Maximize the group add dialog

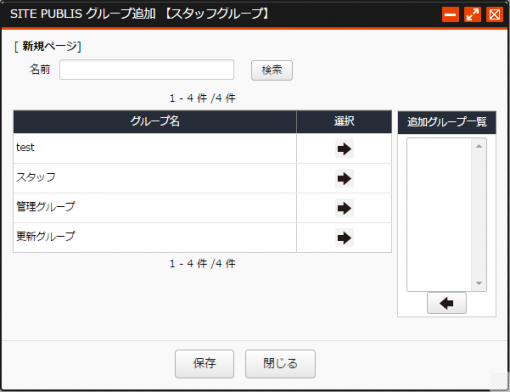point(472,14)
